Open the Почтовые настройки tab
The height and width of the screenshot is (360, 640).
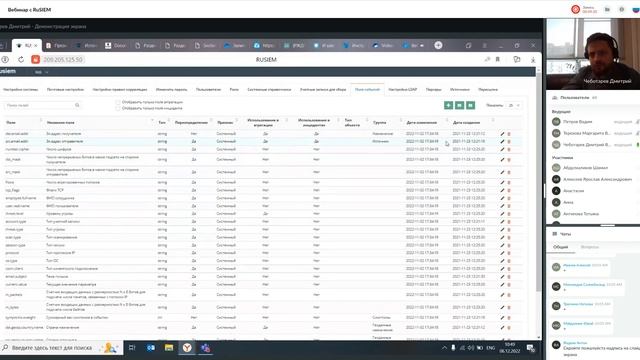[x=65, y=89]
